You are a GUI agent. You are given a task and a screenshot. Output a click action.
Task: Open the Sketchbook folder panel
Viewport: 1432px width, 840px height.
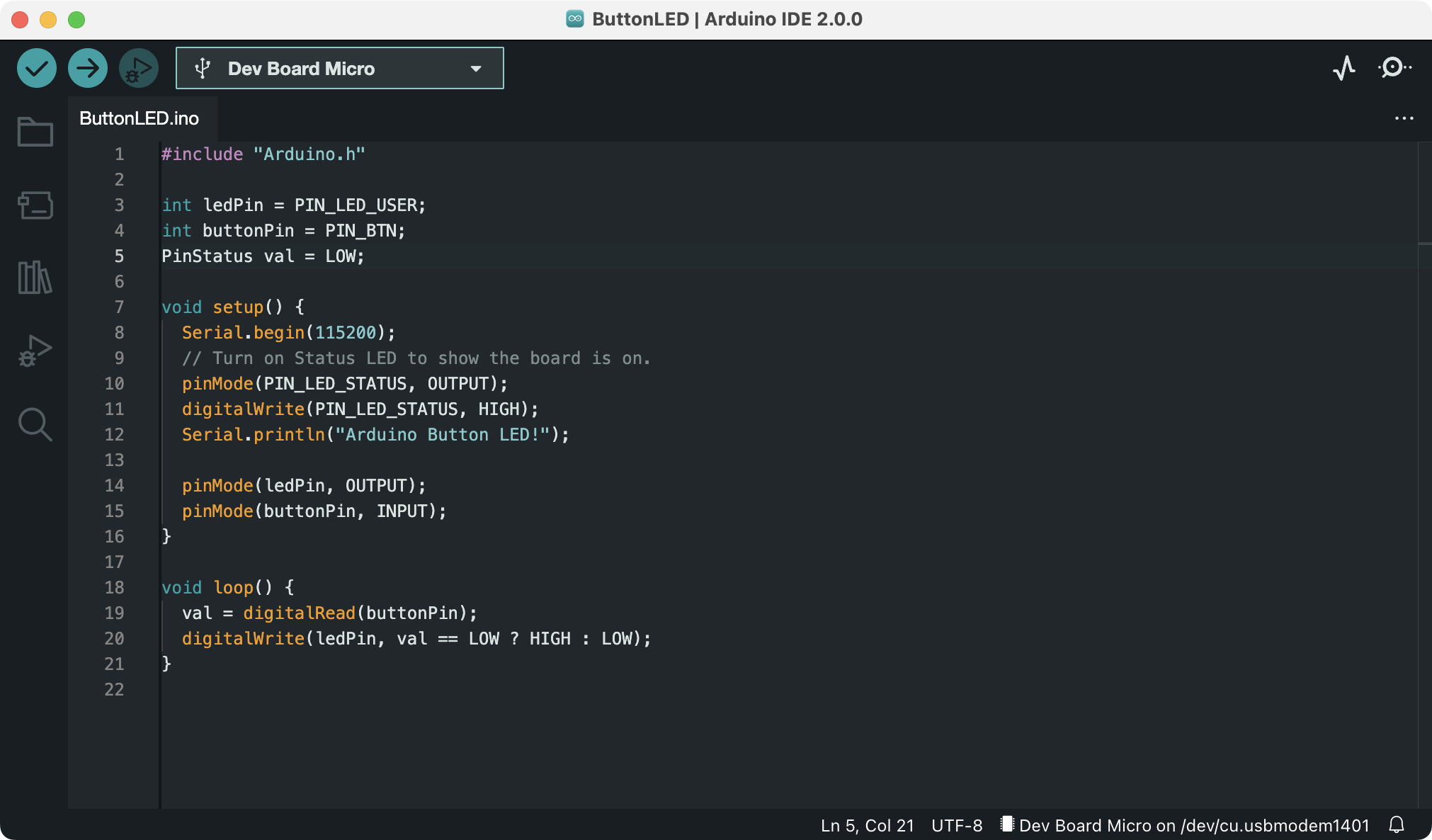[35, 132]
